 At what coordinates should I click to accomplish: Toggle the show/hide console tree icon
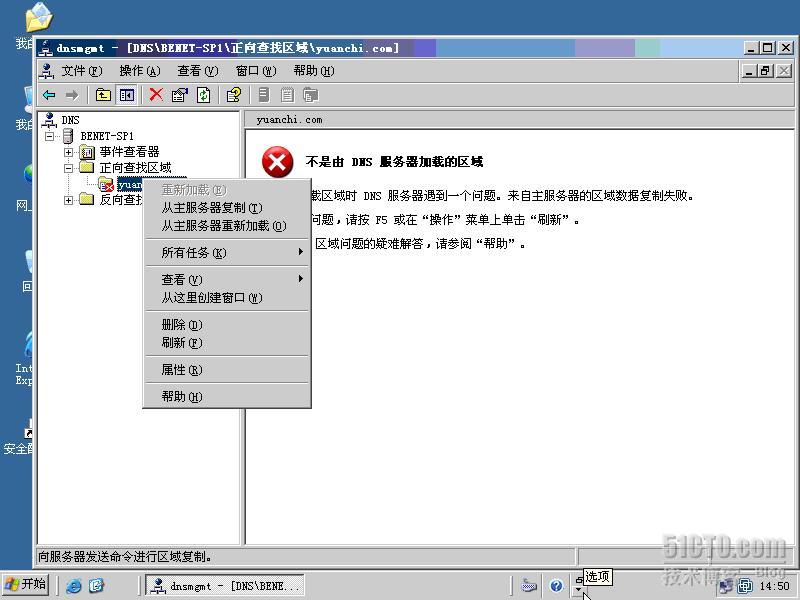coord(127,95)
